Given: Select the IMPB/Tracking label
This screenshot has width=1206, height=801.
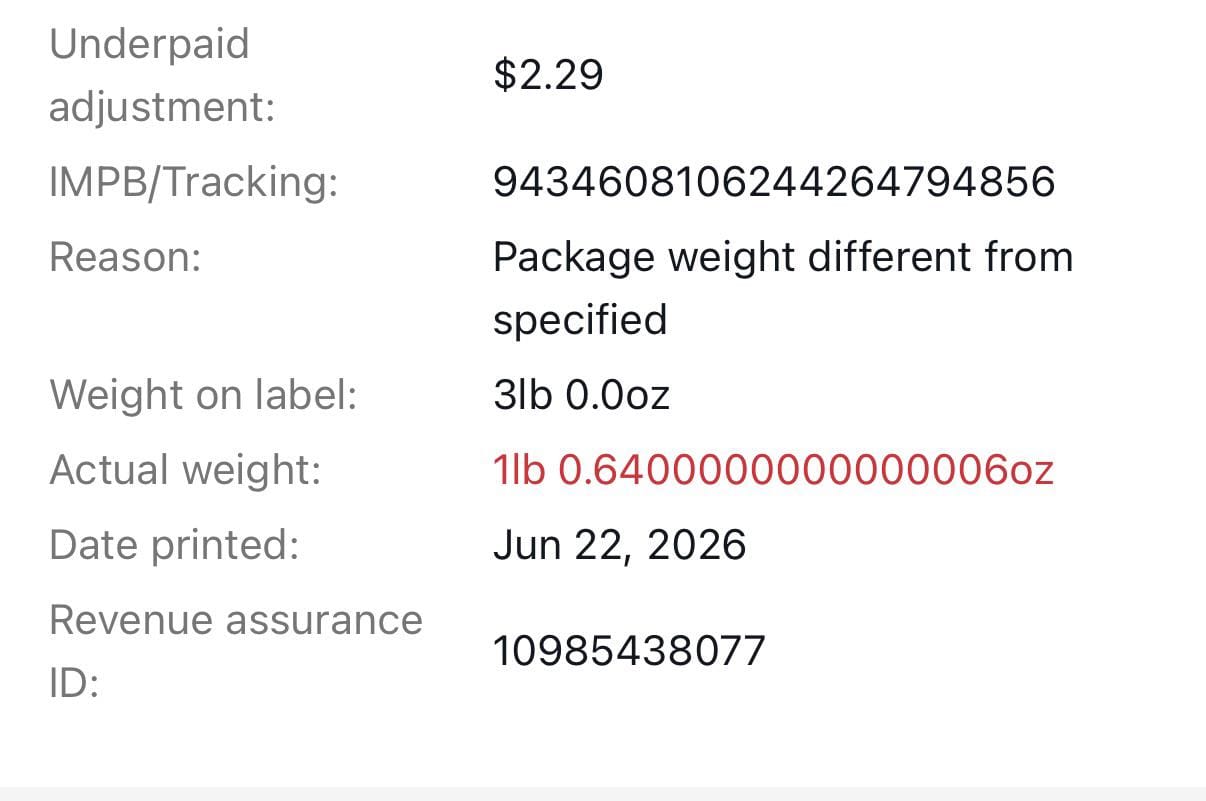Looking at the screenshot, I should 194,183.
